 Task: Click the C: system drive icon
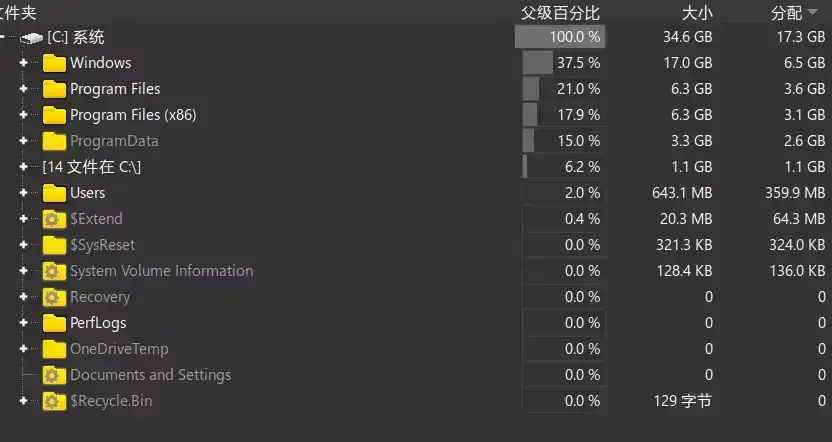click(x=31, y=38)
